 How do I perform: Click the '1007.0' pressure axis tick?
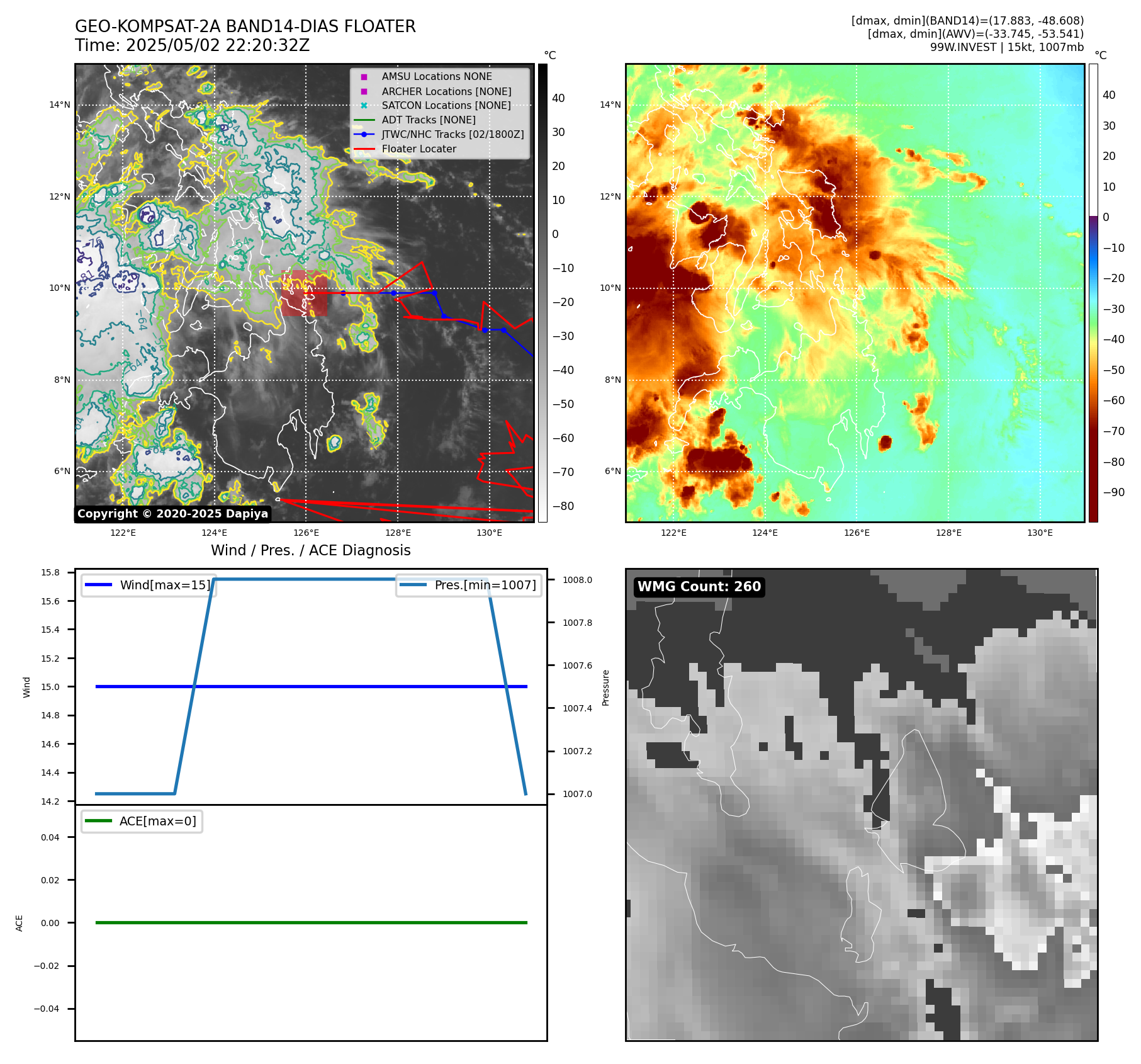tap(577, 794)
